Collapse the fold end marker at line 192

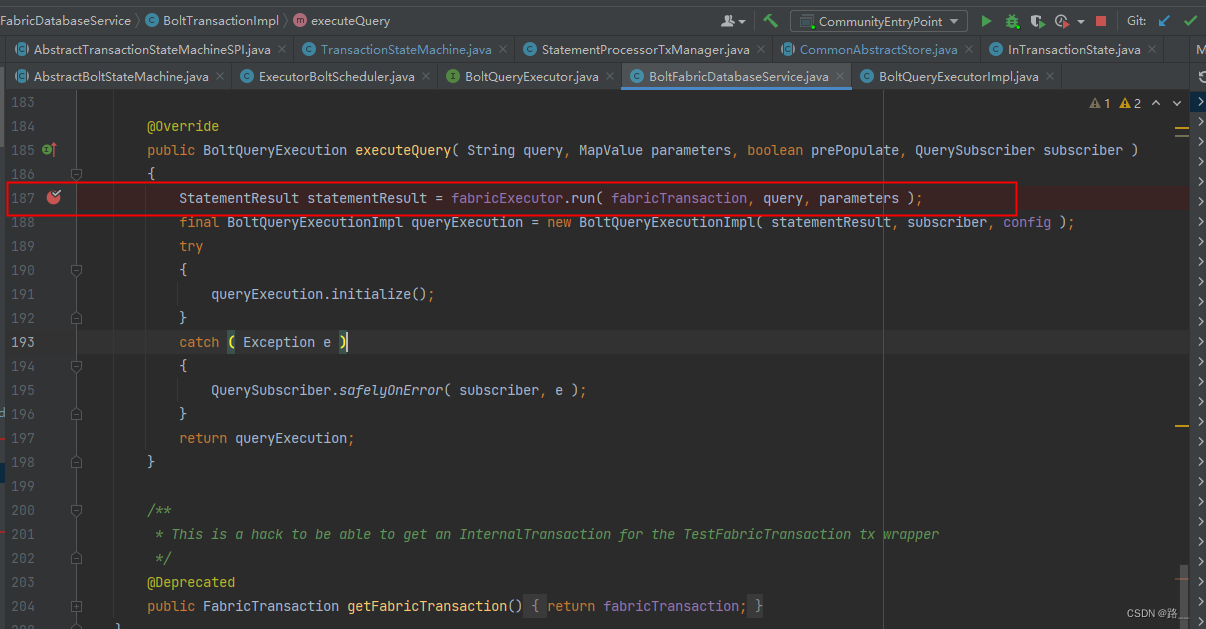click(75, 318)
